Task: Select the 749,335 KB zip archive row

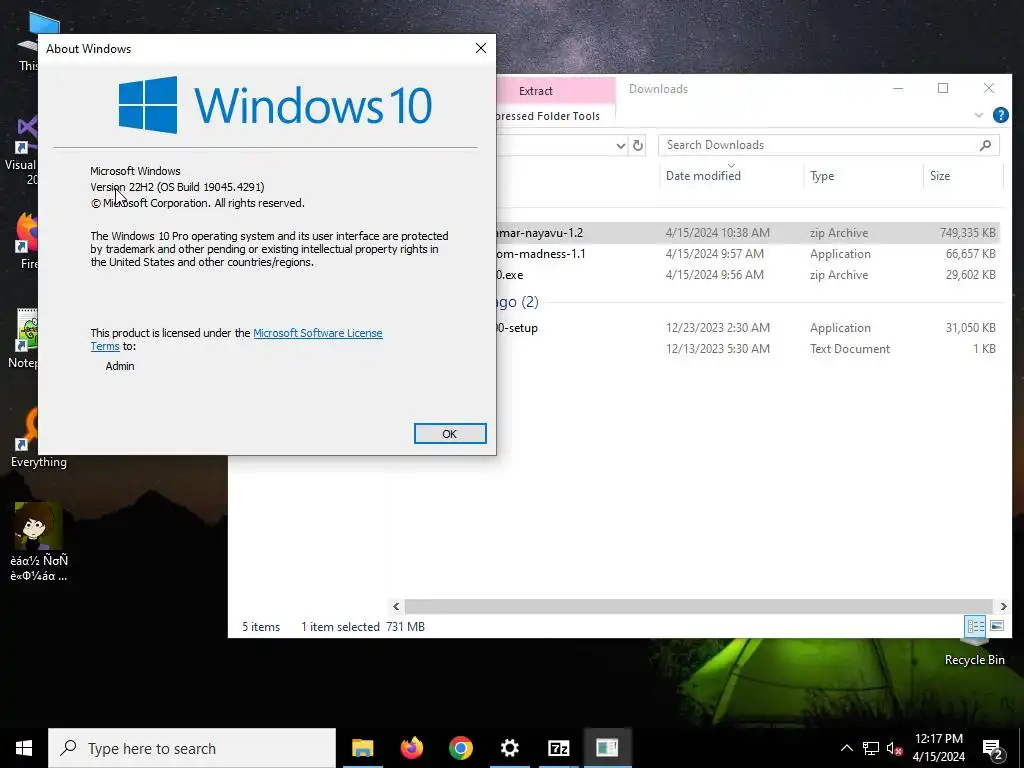Action: click(x=747, y=232)
